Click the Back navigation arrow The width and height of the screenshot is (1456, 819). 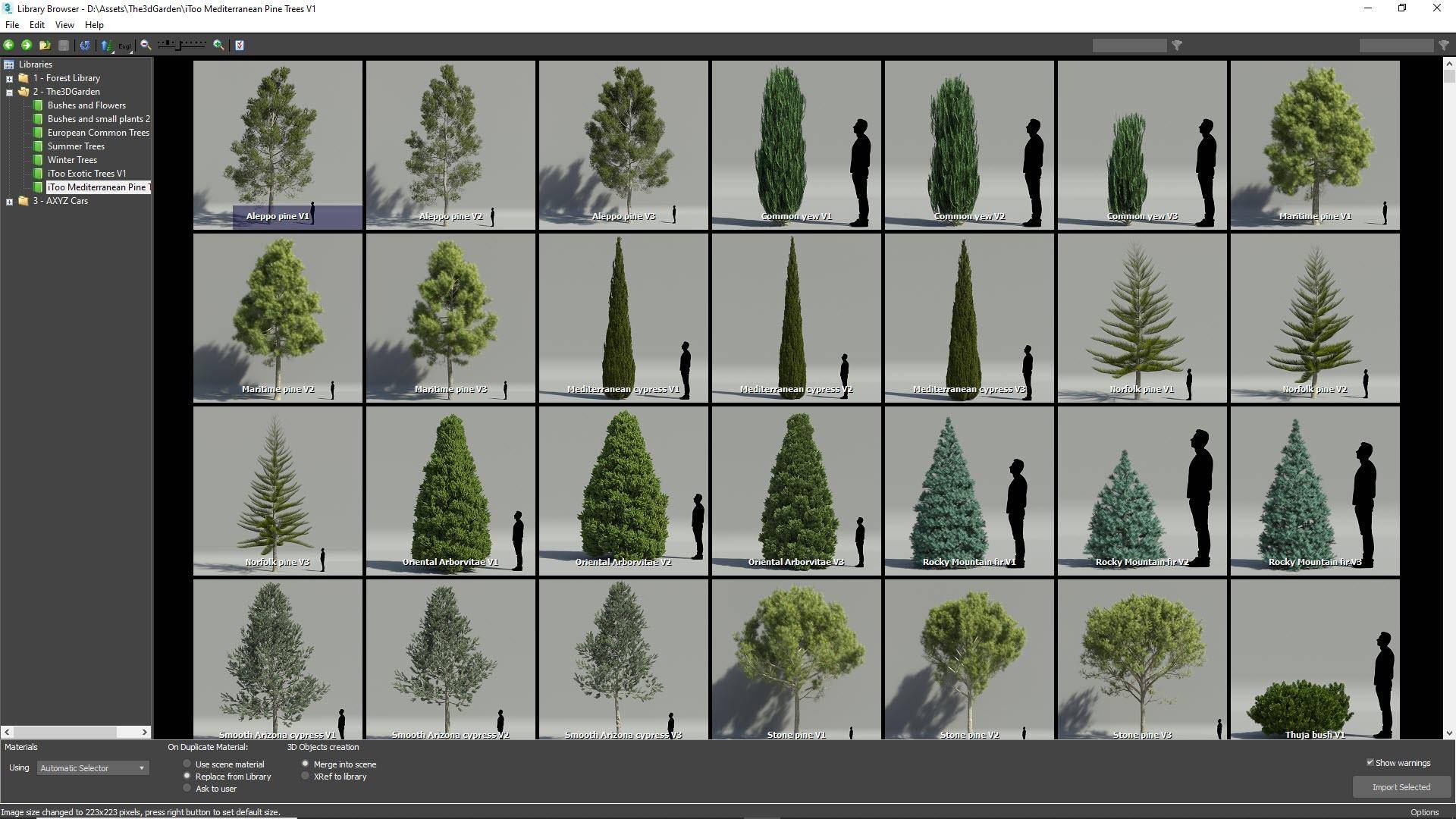tap(9, 45)
